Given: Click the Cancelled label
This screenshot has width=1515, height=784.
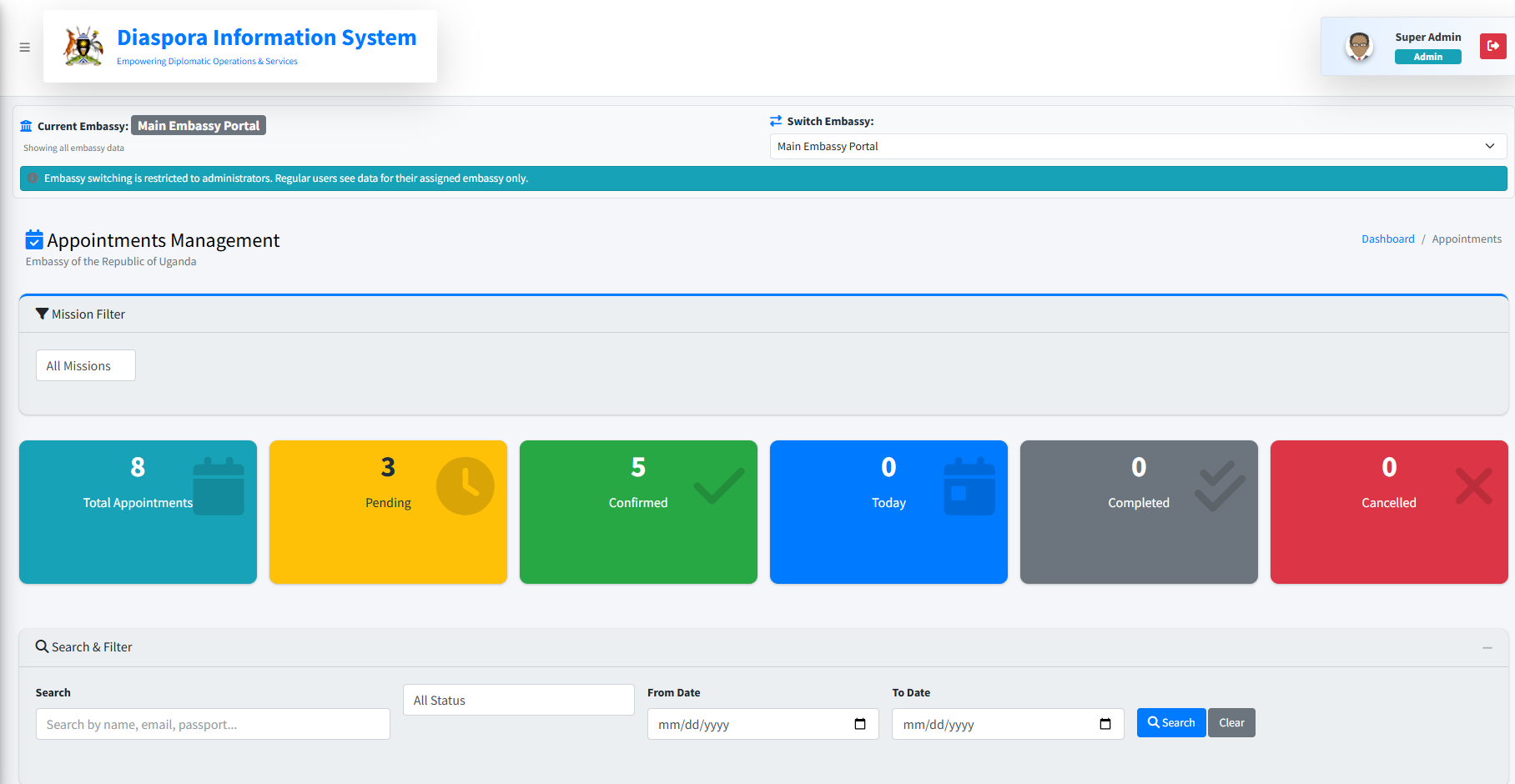Looking at the screenshot, I should tap(1389, 502).
